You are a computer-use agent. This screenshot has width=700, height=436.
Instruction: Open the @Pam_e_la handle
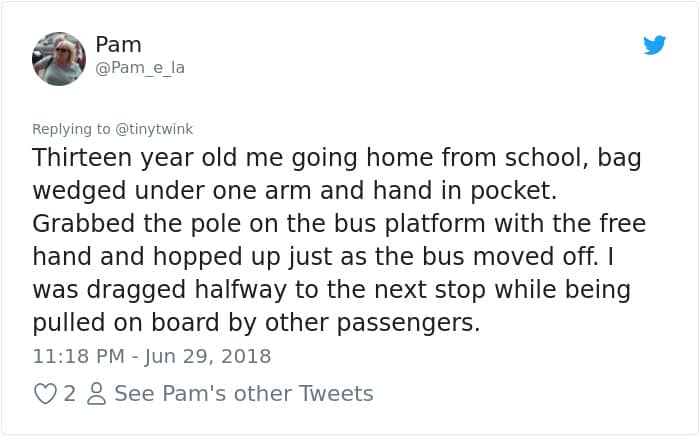140,68
